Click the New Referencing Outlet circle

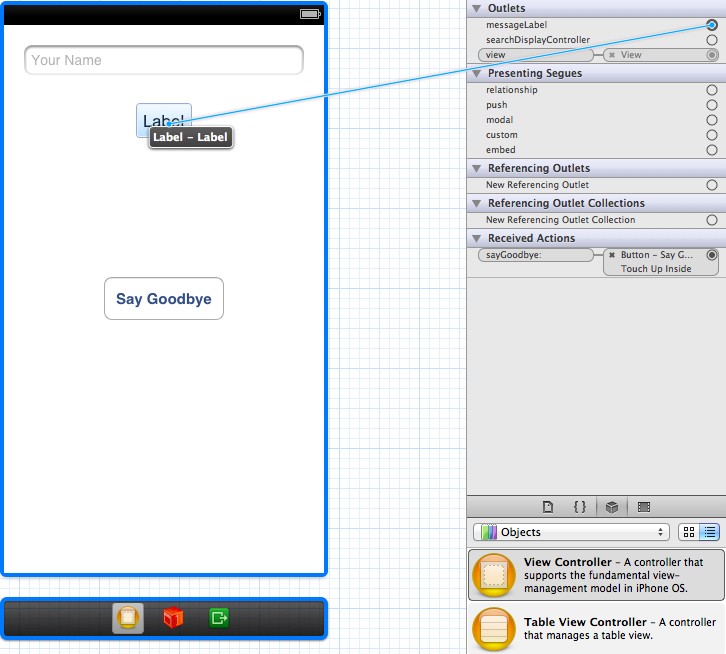point(712,185)
